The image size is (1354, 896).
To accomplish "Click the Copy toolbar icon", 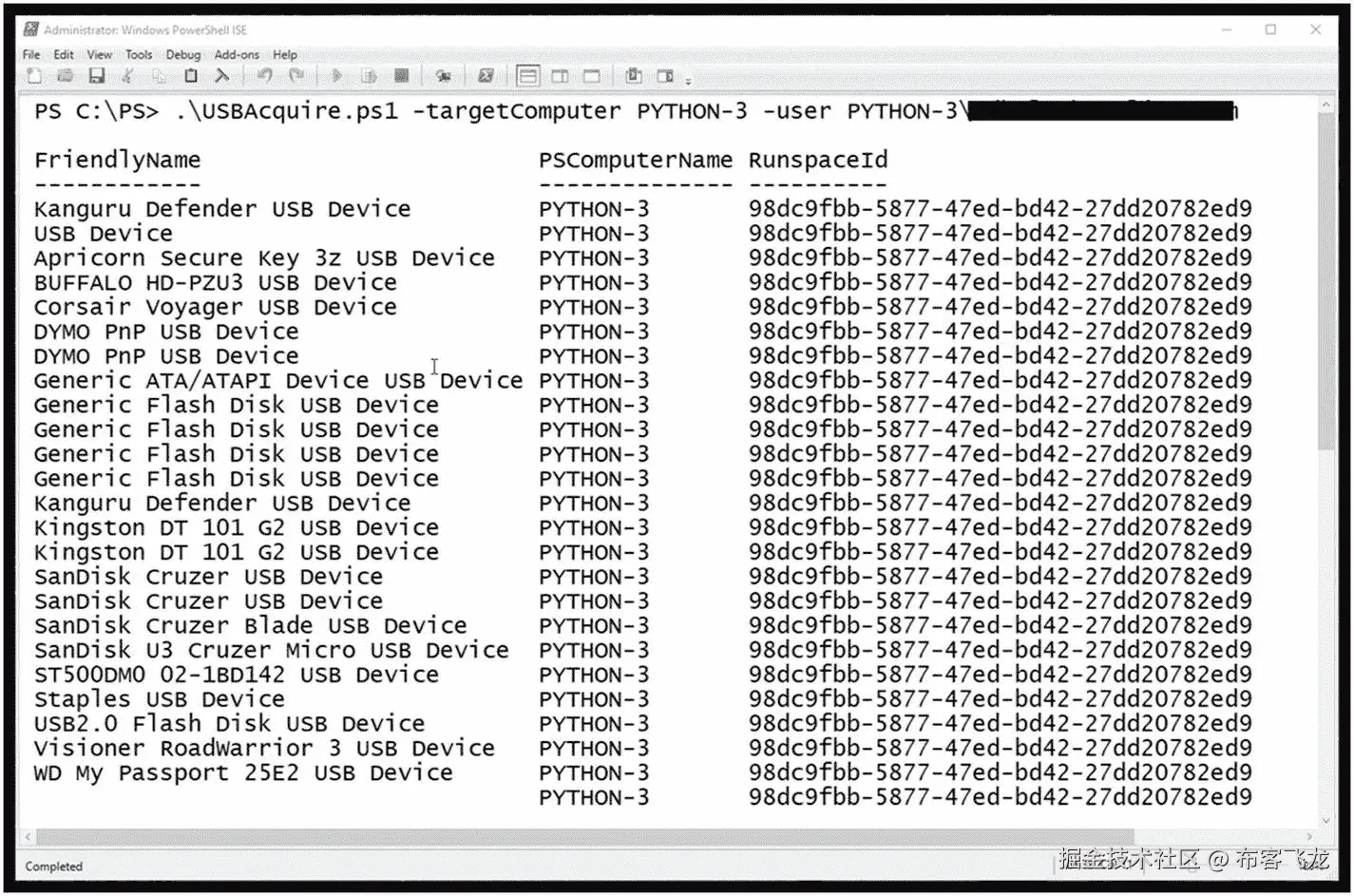I will (159, 76).
